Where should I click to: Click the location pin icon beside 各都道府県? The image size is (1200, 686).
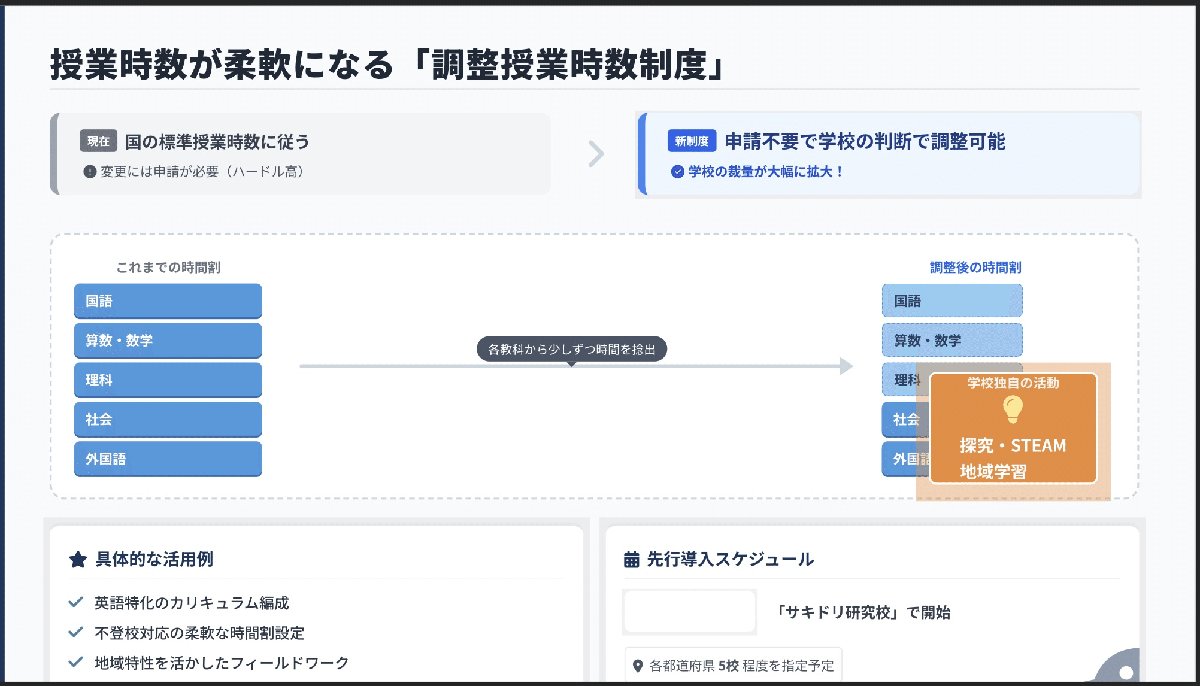coord(638,665)
